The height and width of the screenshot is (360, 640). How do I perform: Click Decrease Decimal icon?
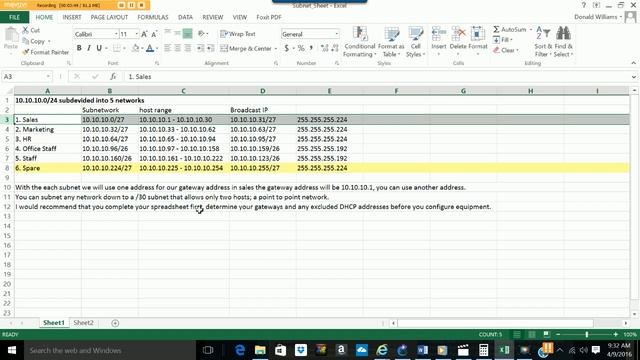coord(335,48)
